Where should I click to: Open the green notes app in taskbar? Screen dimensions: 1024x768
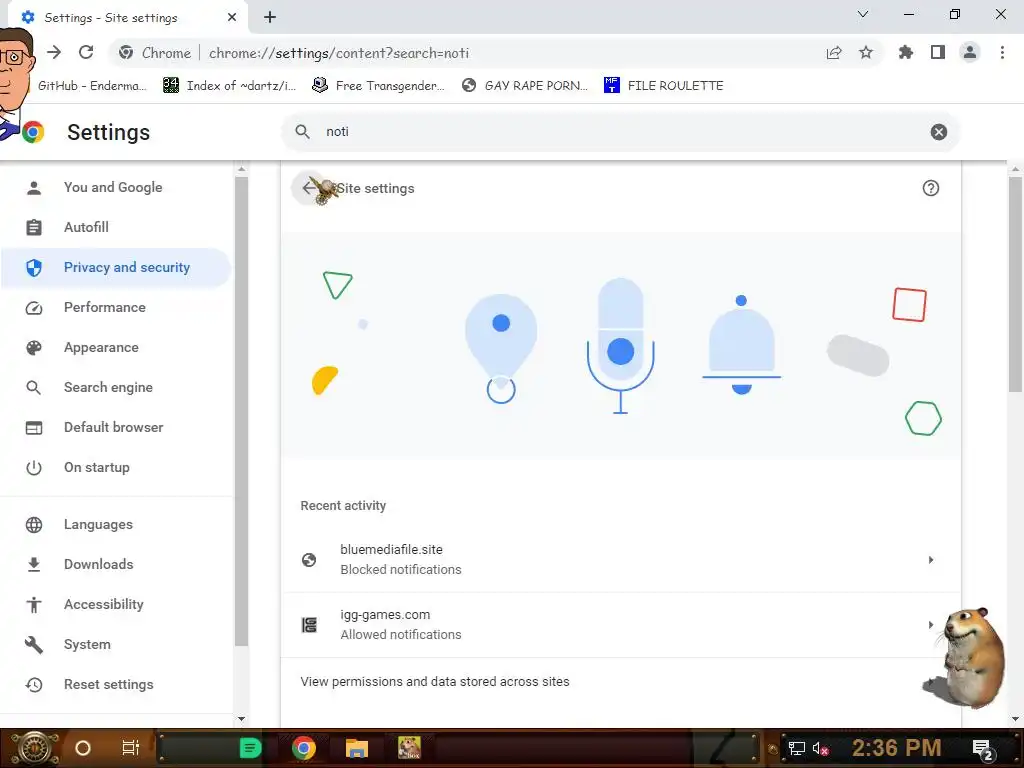click(x=251, y=748)
